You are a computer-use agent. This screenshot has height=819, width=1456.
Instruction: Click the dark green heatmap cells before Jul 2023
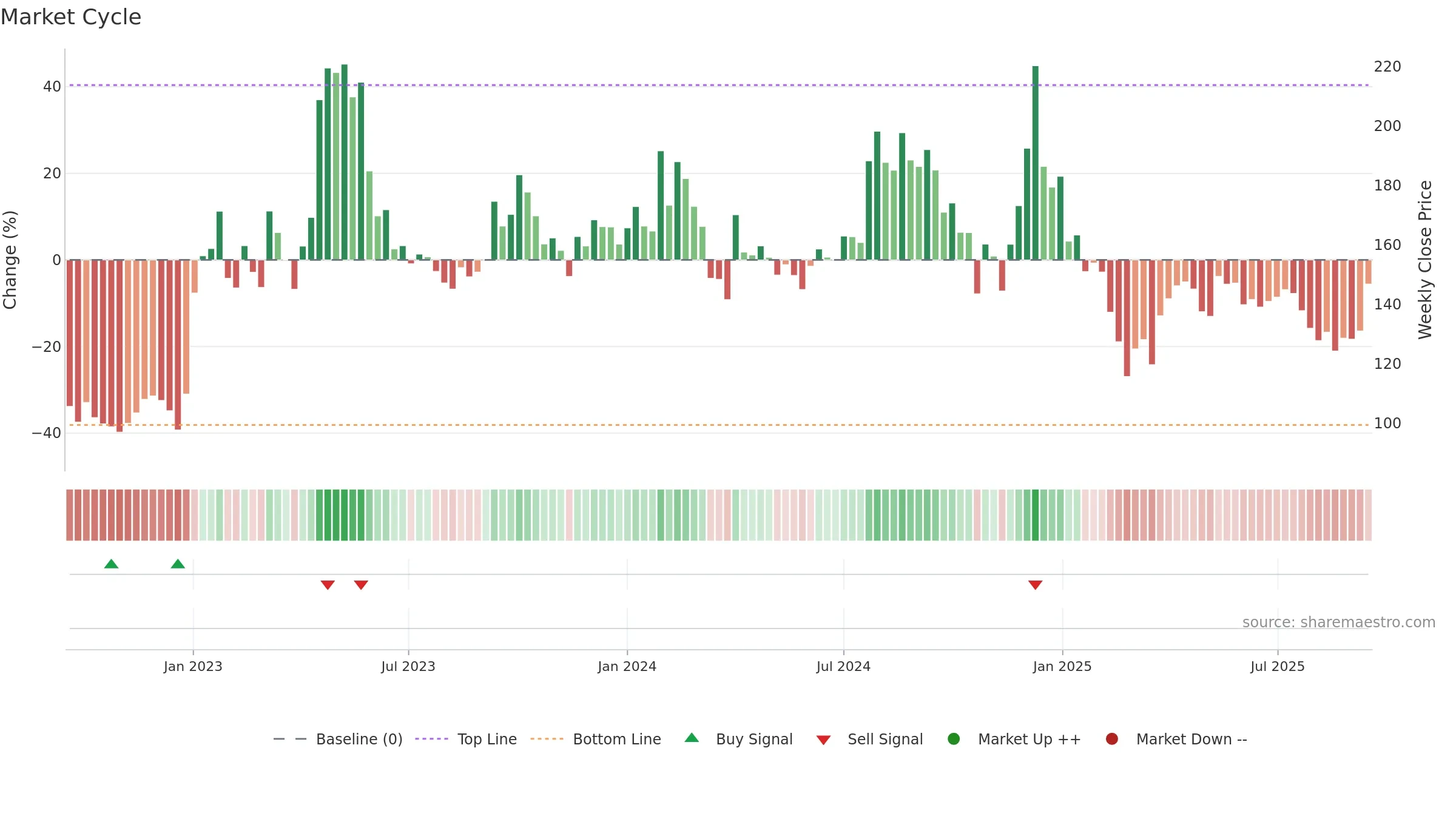click(x=340, y=515)
